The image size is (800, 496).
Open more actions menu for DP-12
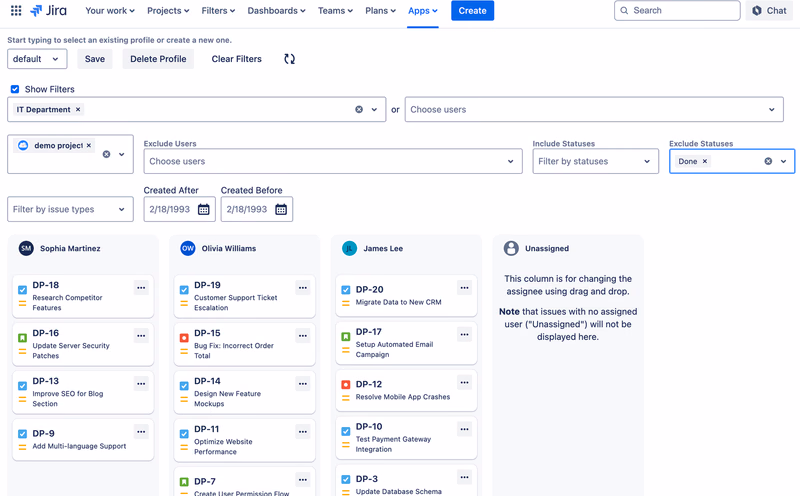(x=464, y=382)
